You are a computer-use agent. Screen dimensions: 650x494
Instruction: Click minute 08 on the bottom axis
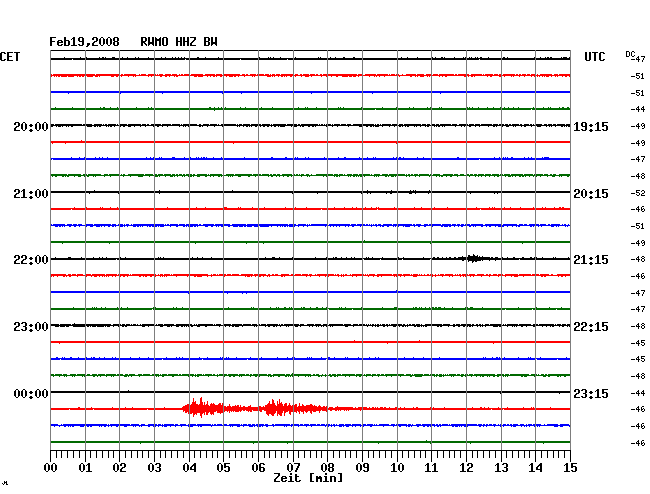pos(327,467)
